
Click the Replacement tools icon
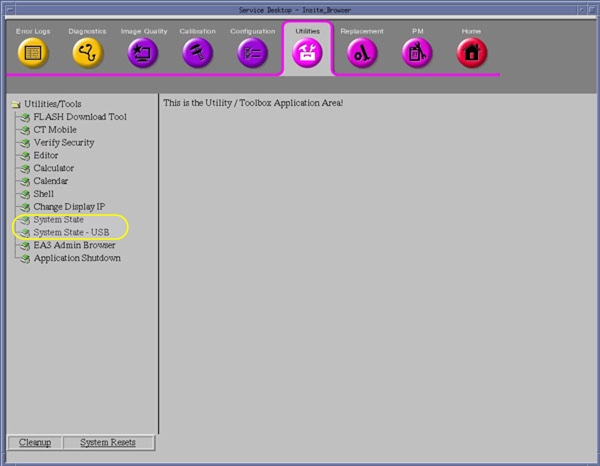tap(361, 53)
